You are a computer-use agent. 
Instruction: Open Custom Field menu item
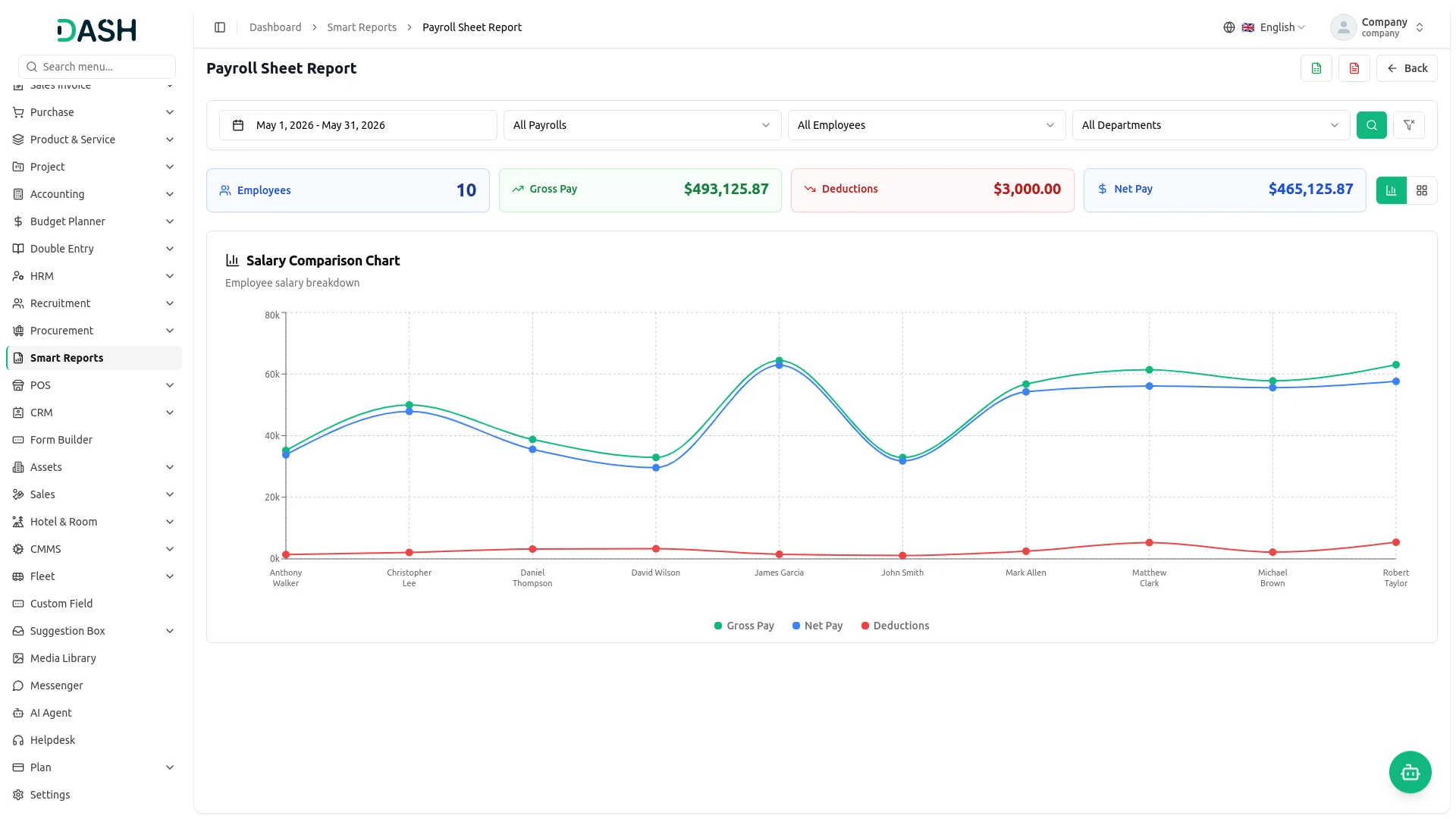coord(94,604)
